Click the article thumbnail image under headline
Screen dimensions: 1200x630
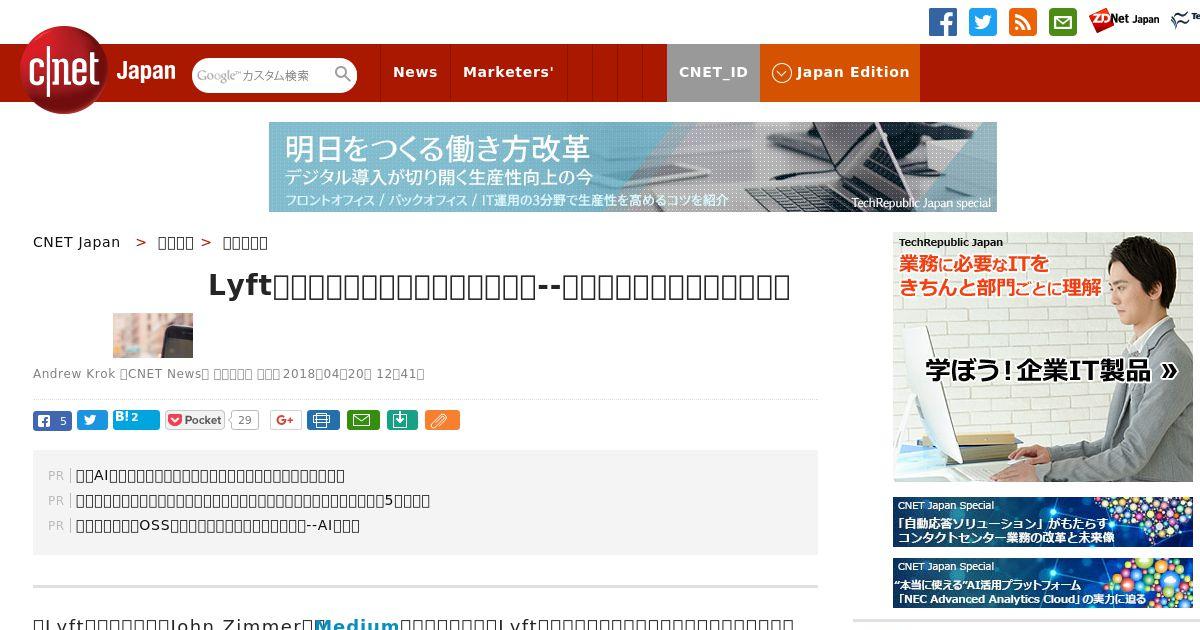(153, 335)
